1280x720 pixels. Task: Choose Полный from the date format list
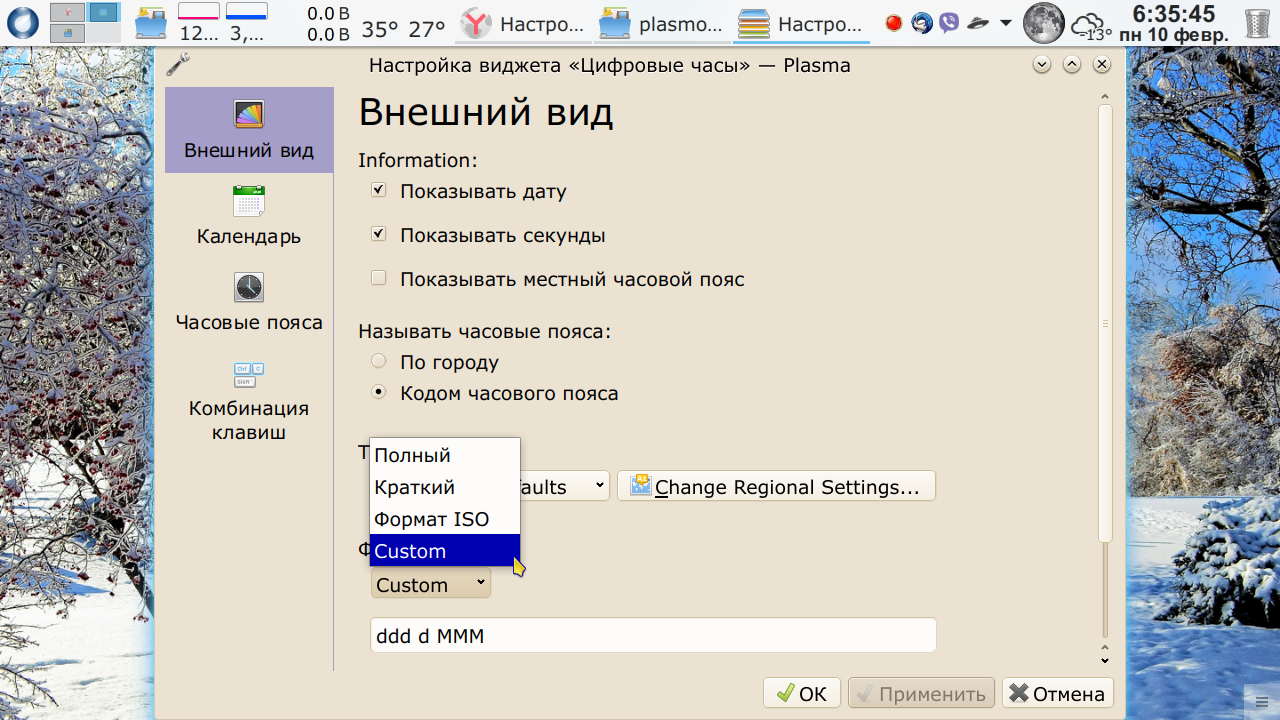[445, 455]
